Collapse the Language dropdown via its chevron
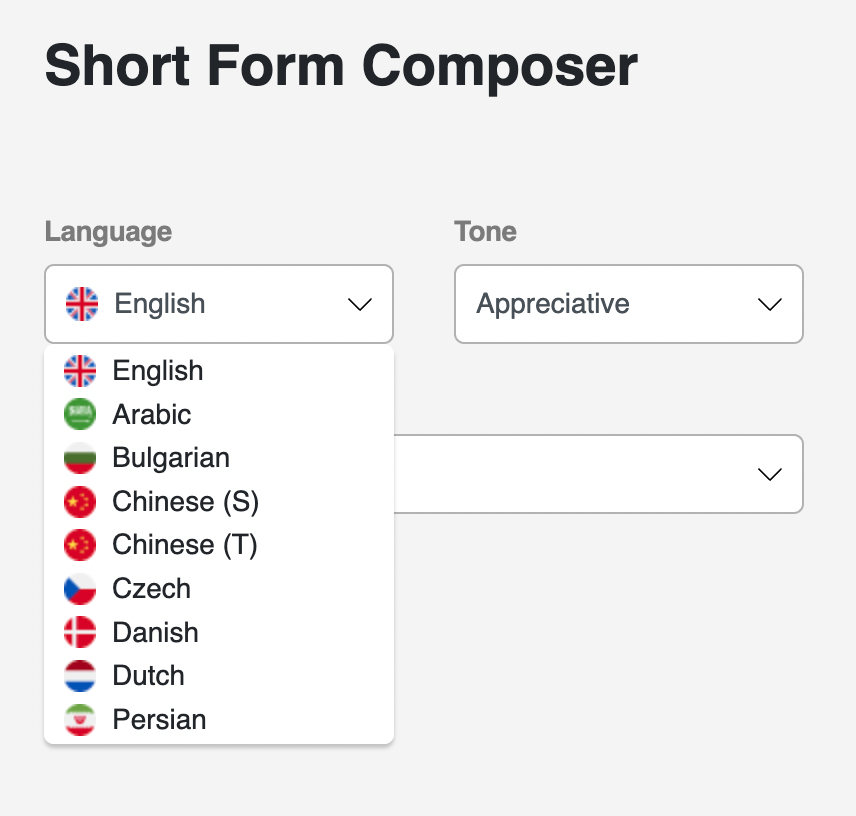 pos(360,304)
